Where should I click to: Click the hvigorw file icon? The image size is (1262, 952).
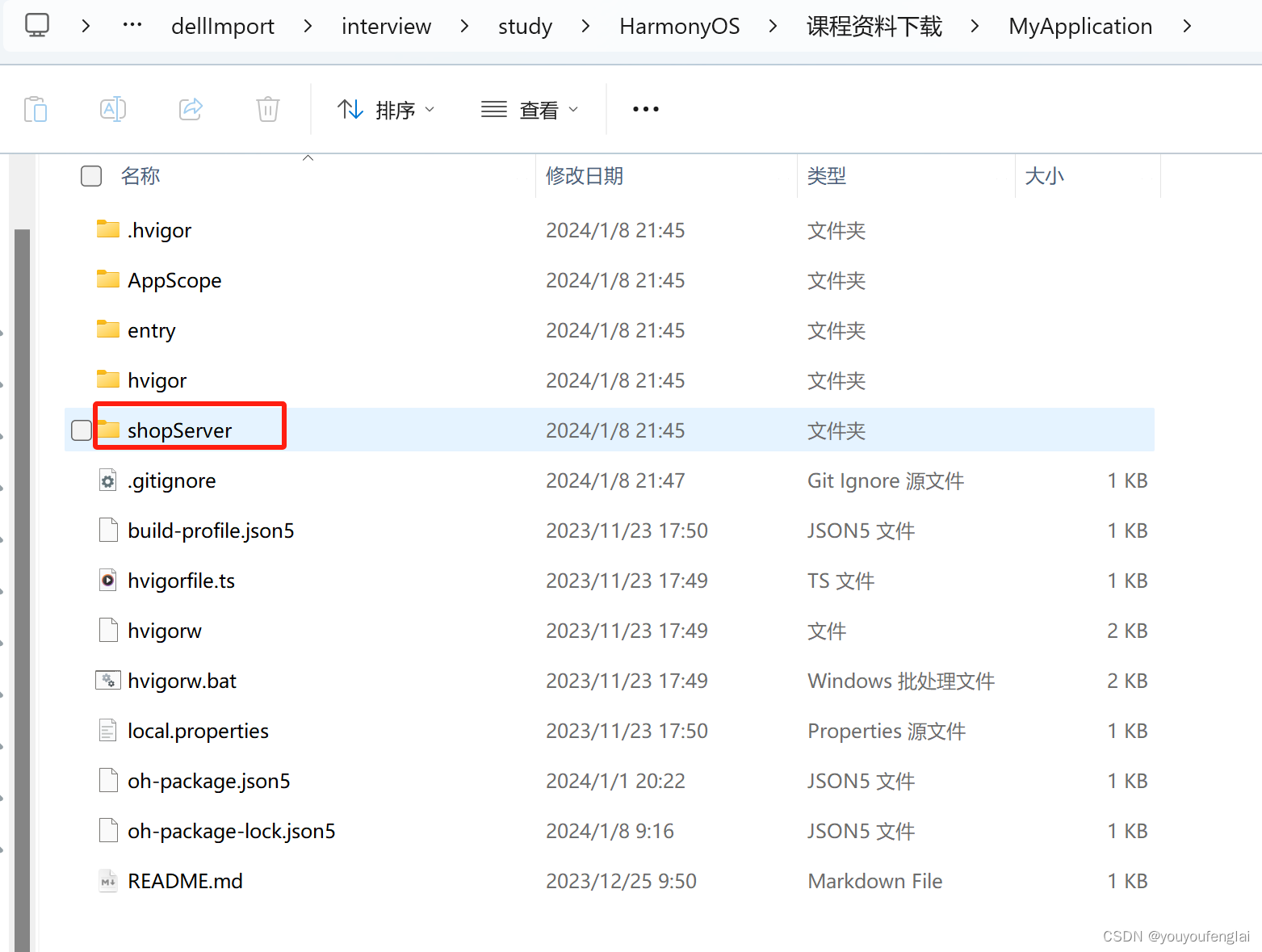click(x=108, y=631)
